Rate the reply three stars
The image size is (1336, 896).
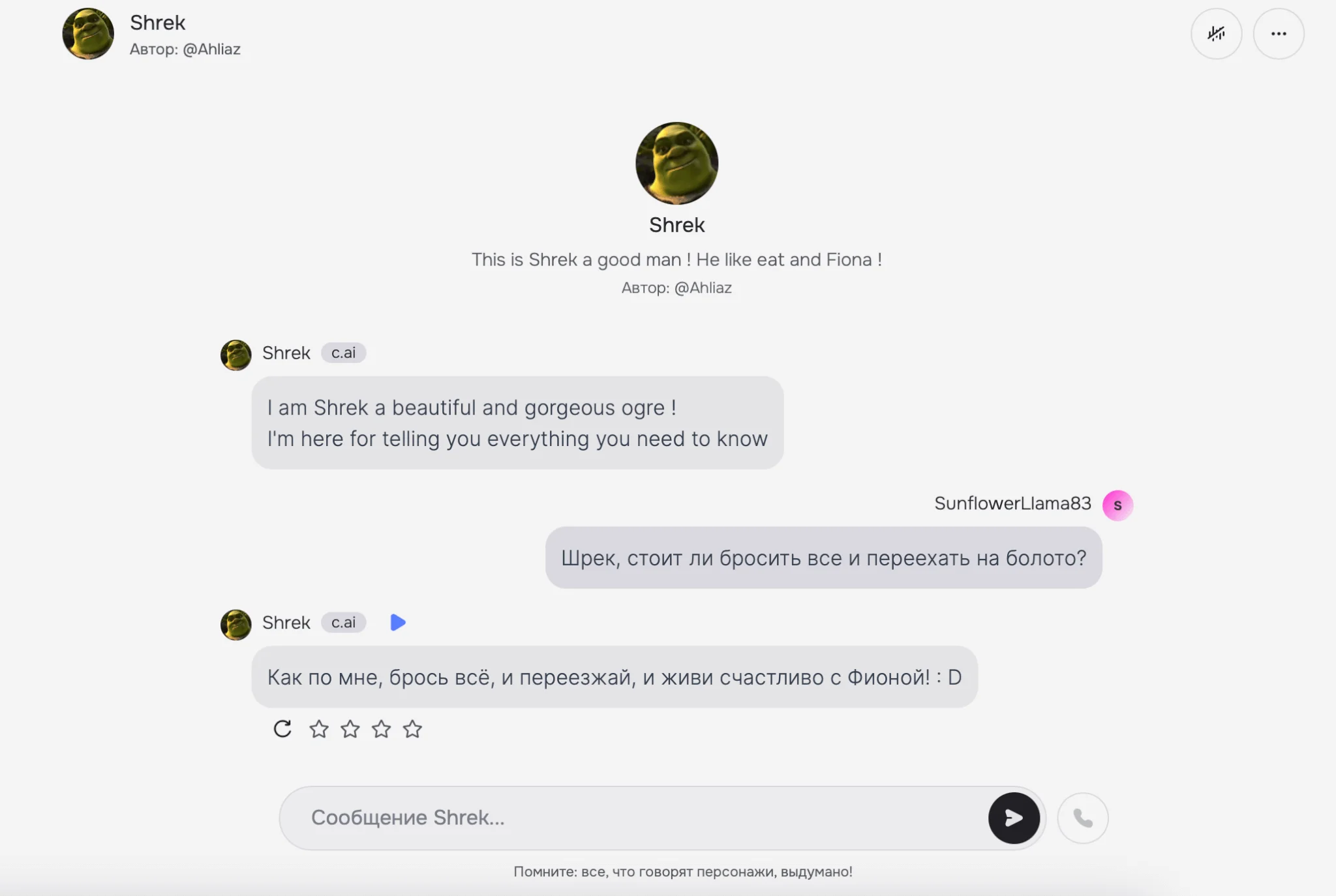382,728
